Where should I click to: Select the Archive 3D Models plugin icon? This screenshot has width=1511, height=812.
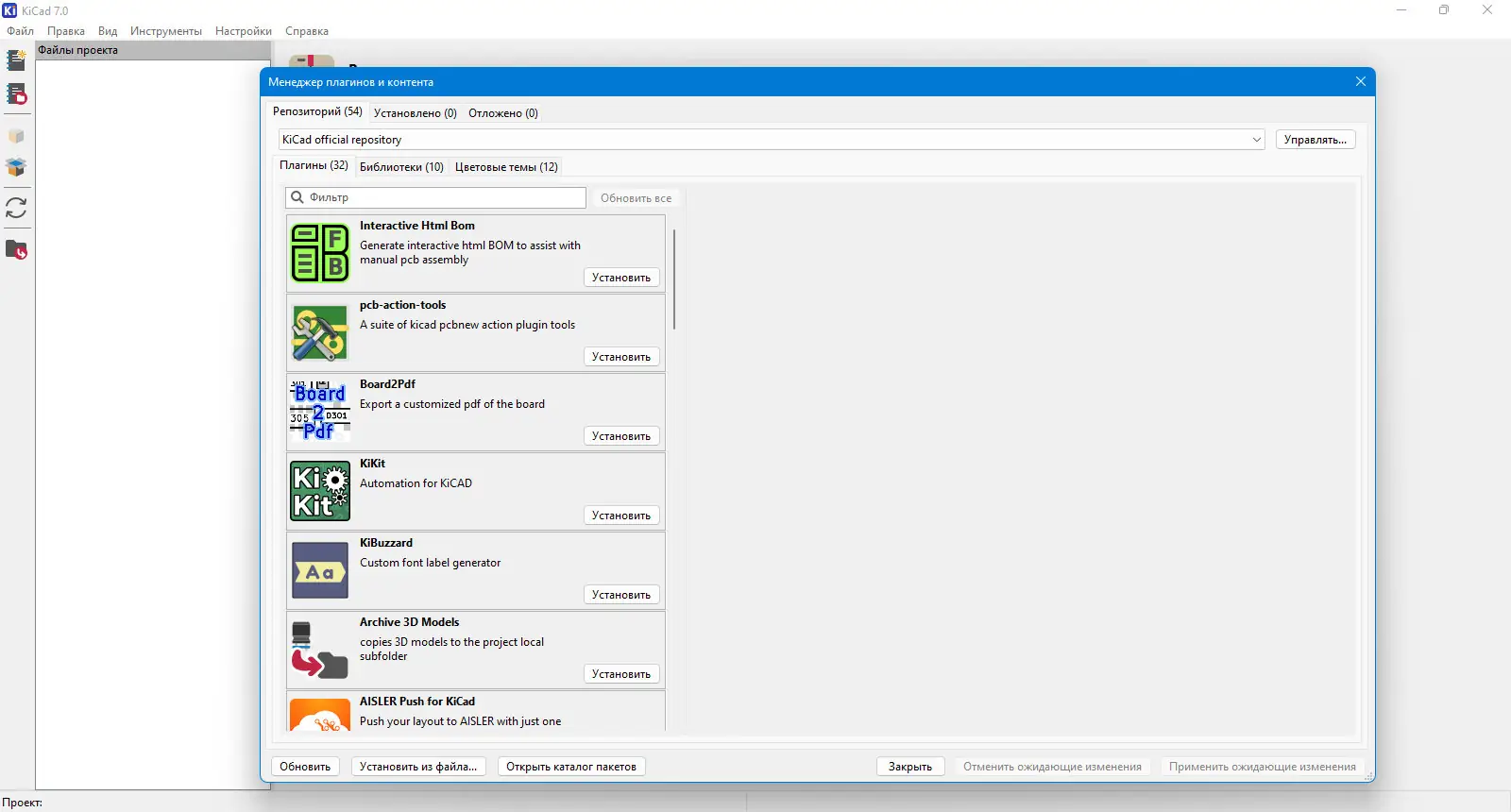(320, 650)
